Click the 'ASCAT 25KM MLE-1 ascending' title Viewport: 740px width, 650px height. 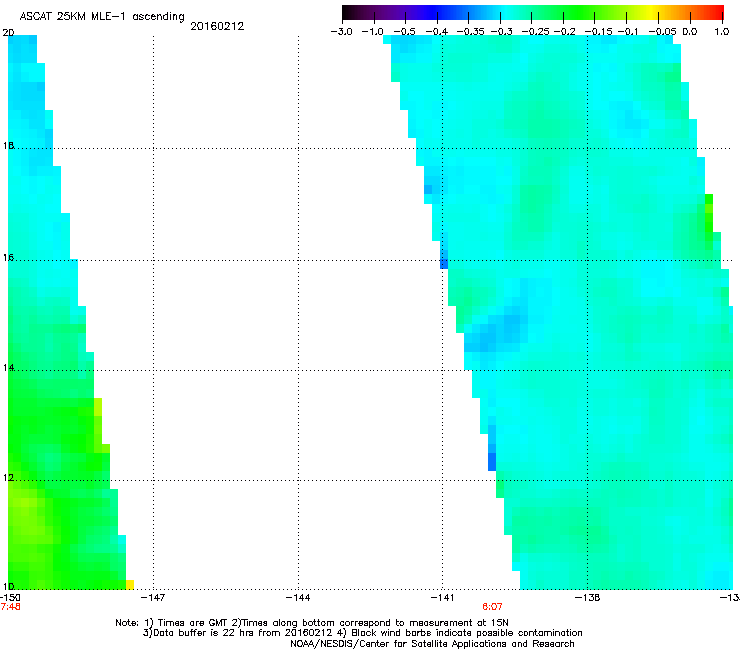[x=102, y=17]
